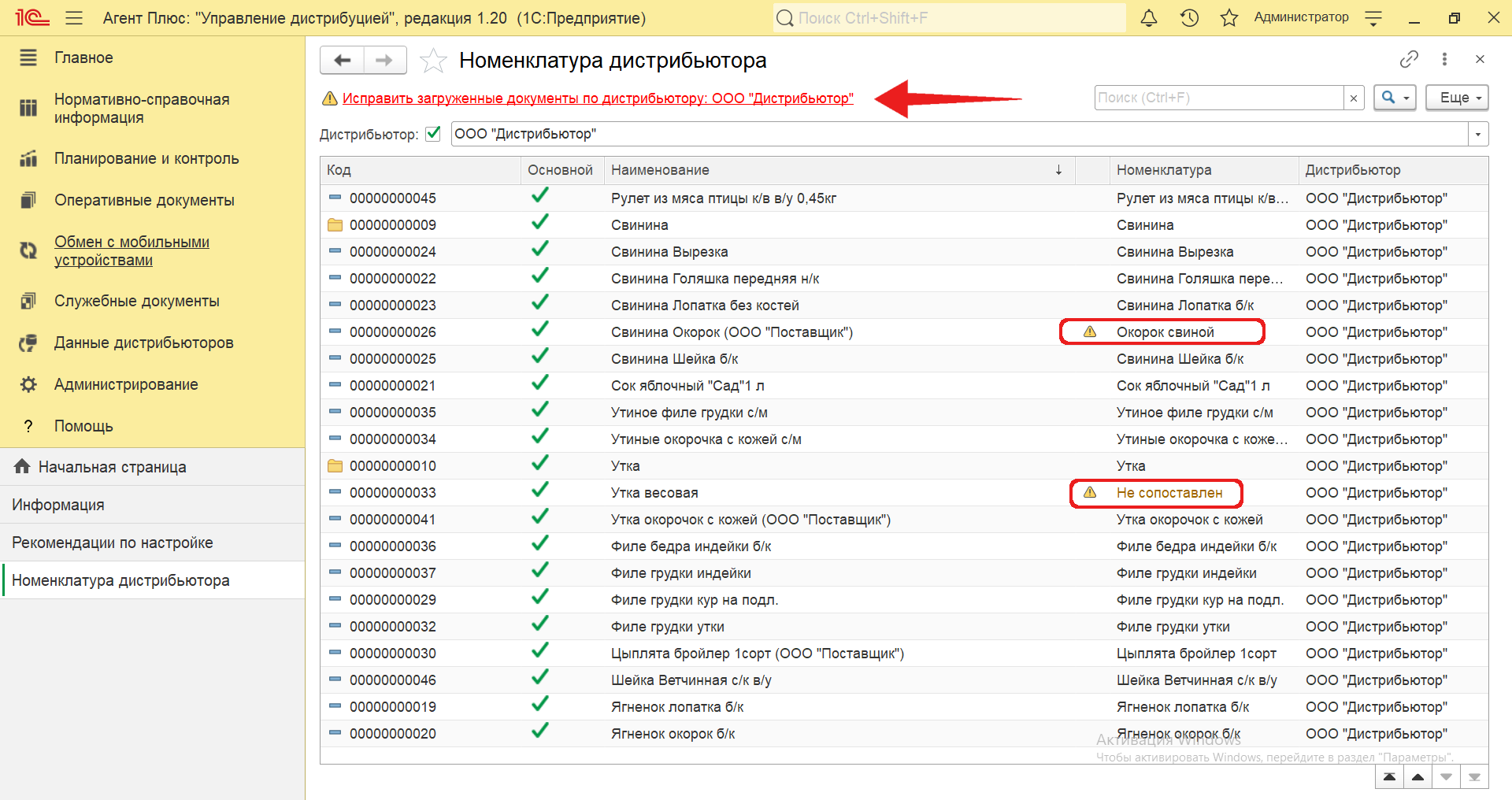Click Основной checkmark for Ягненок окорок б/к
This screenshot has width=1512, height=800.
pos(539,731)
